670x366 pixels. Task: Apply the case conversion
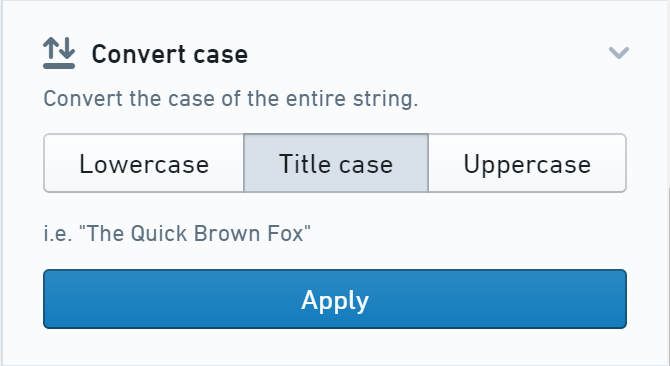pyautogui.click(x=335, y=299)
